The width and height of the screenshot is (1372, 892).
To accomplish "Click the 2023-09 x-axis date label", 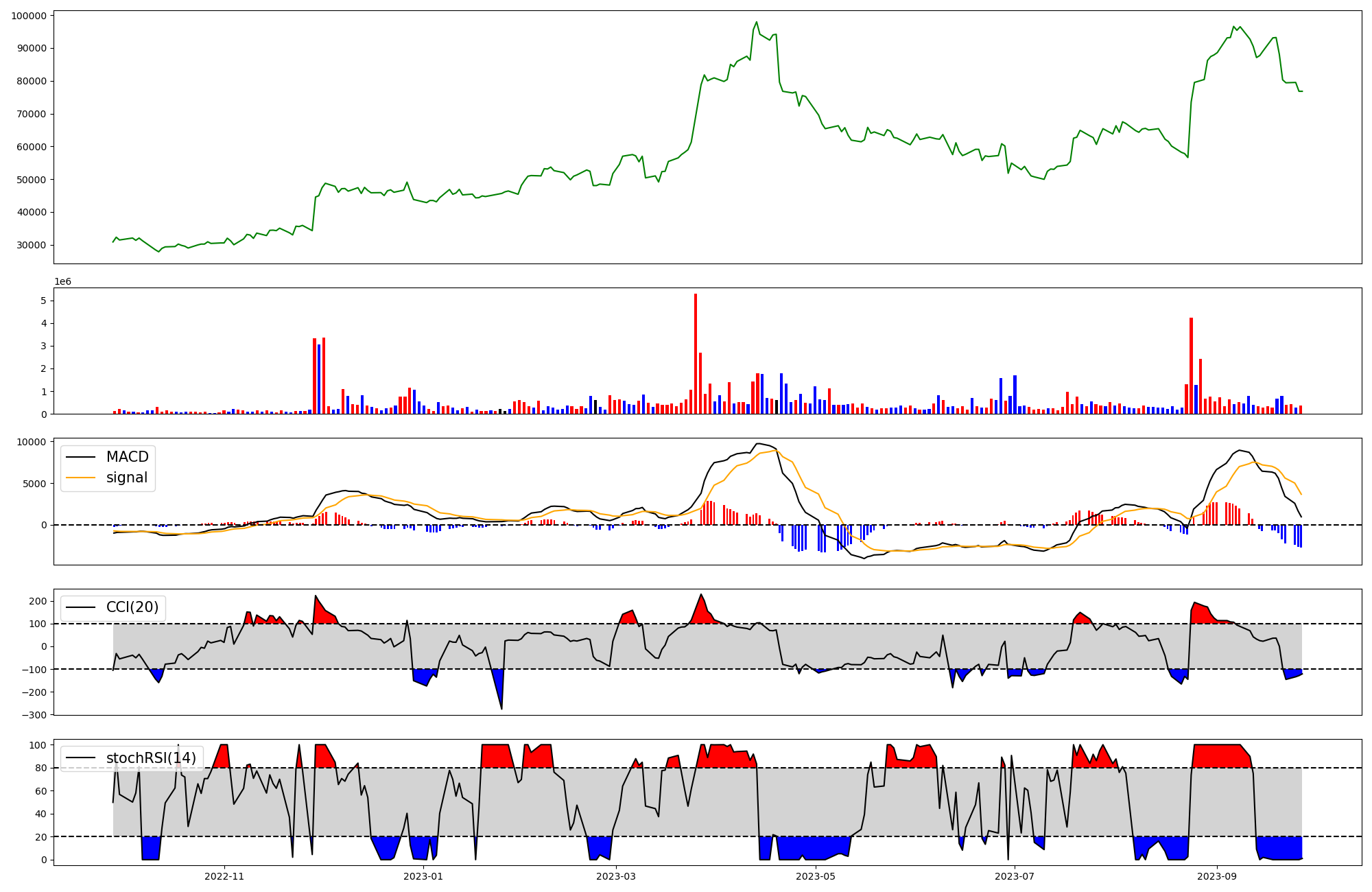I will (1217, 876).
